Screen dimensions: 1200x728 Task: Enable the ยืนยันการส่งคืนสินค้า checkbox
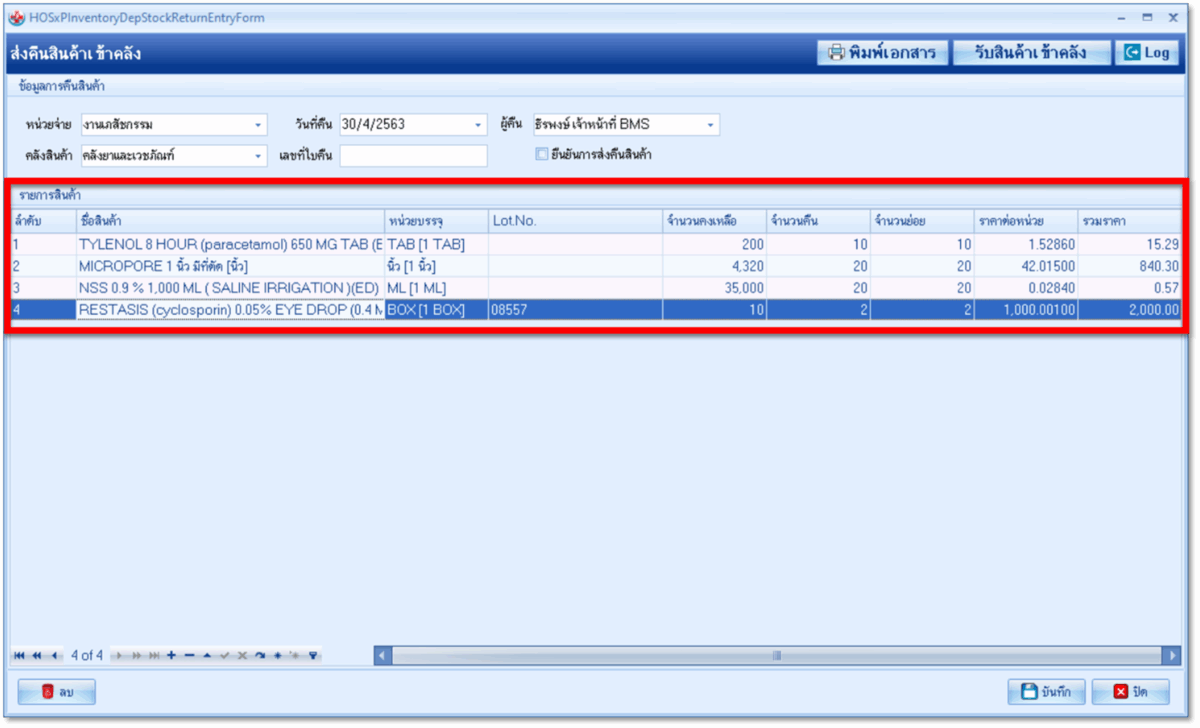542,154
